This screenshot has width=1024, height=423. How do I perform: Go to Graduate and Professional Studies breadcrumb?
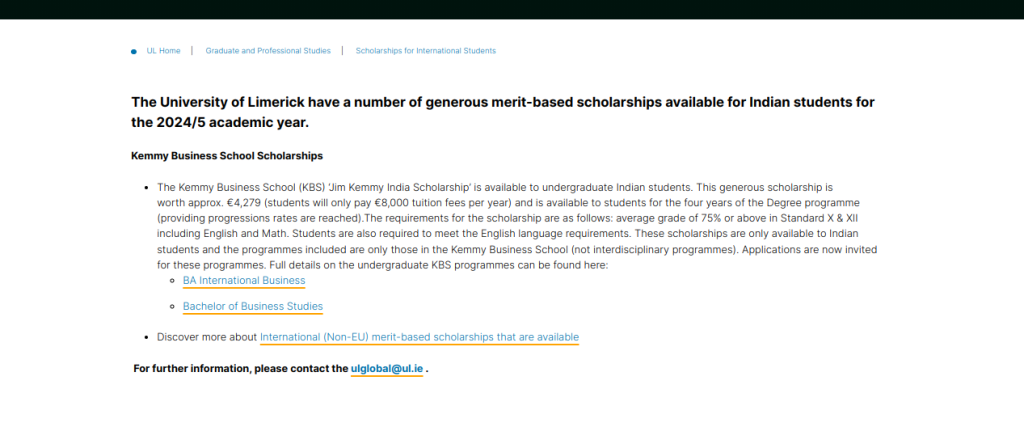pos(267,51)
